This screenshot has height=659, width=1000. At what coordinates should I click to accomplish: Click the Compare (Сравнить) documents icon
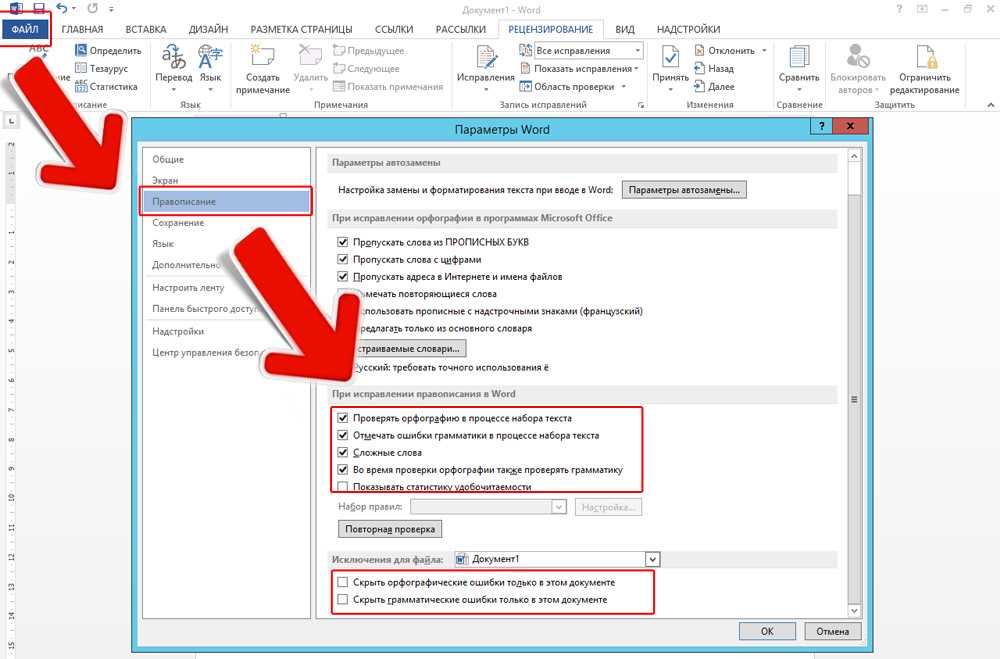799,58
